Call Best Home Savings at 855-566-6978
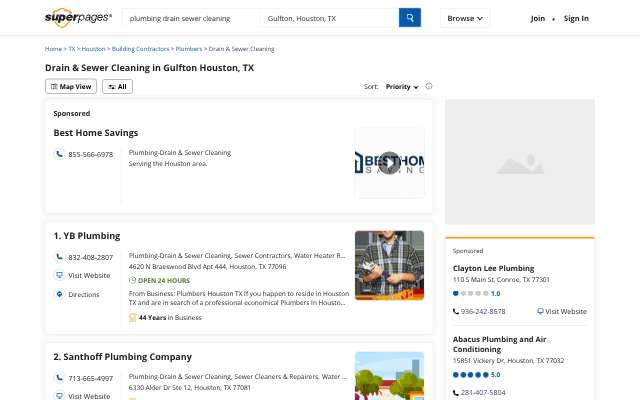 [x=91, y=154]
